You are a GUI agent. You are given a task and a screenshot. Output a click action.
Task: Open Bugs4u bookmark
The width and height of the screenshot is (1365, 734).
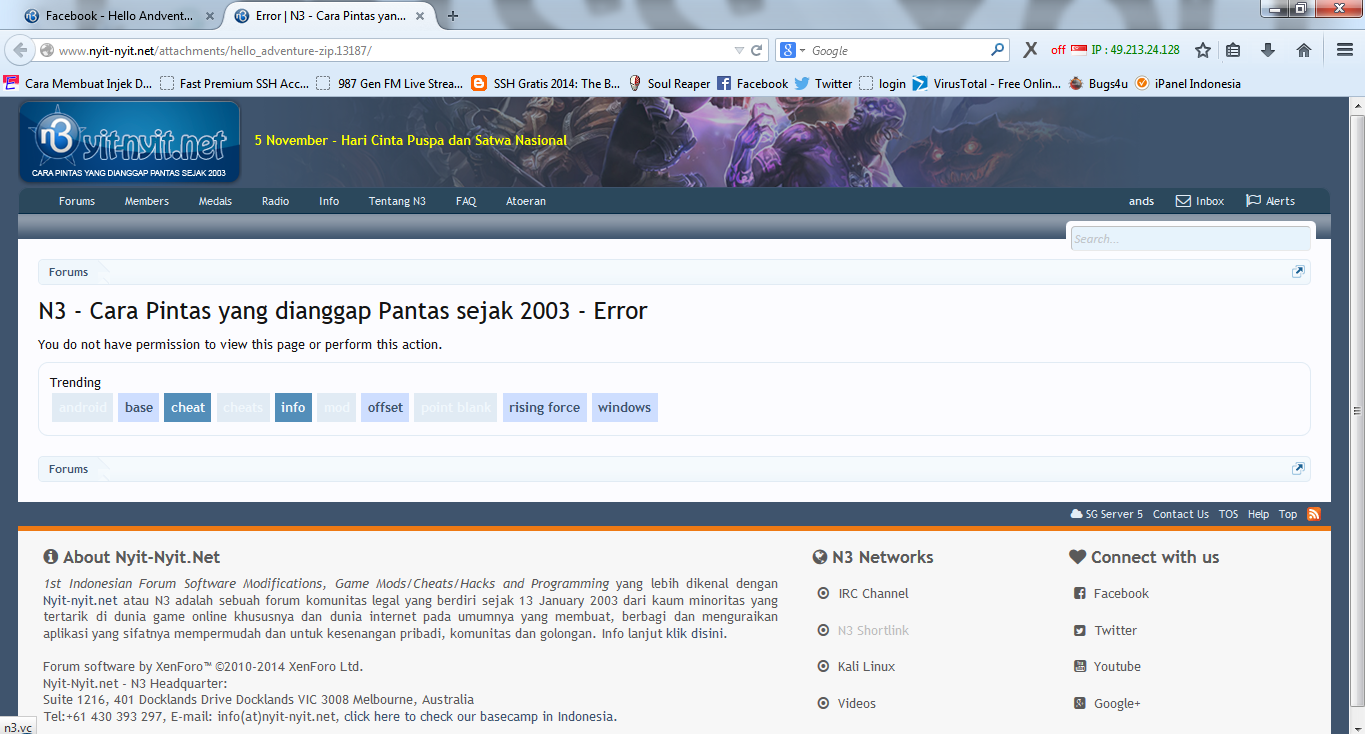(1098, 84)
